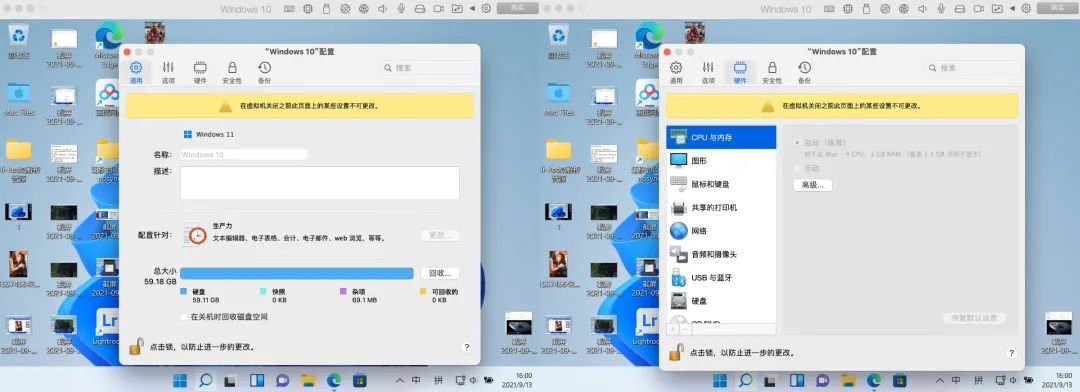
Task: Select the 共享的打印机 printer icon
Action: coord(678,207)
